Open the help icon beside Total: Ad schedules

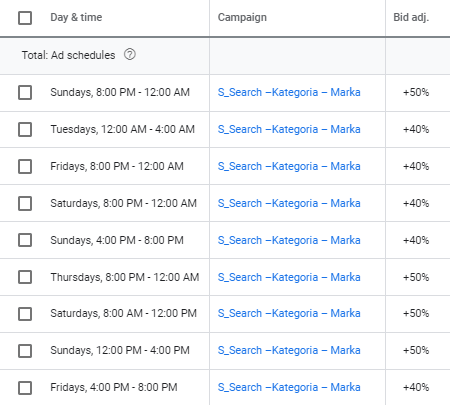pos(130,54)
